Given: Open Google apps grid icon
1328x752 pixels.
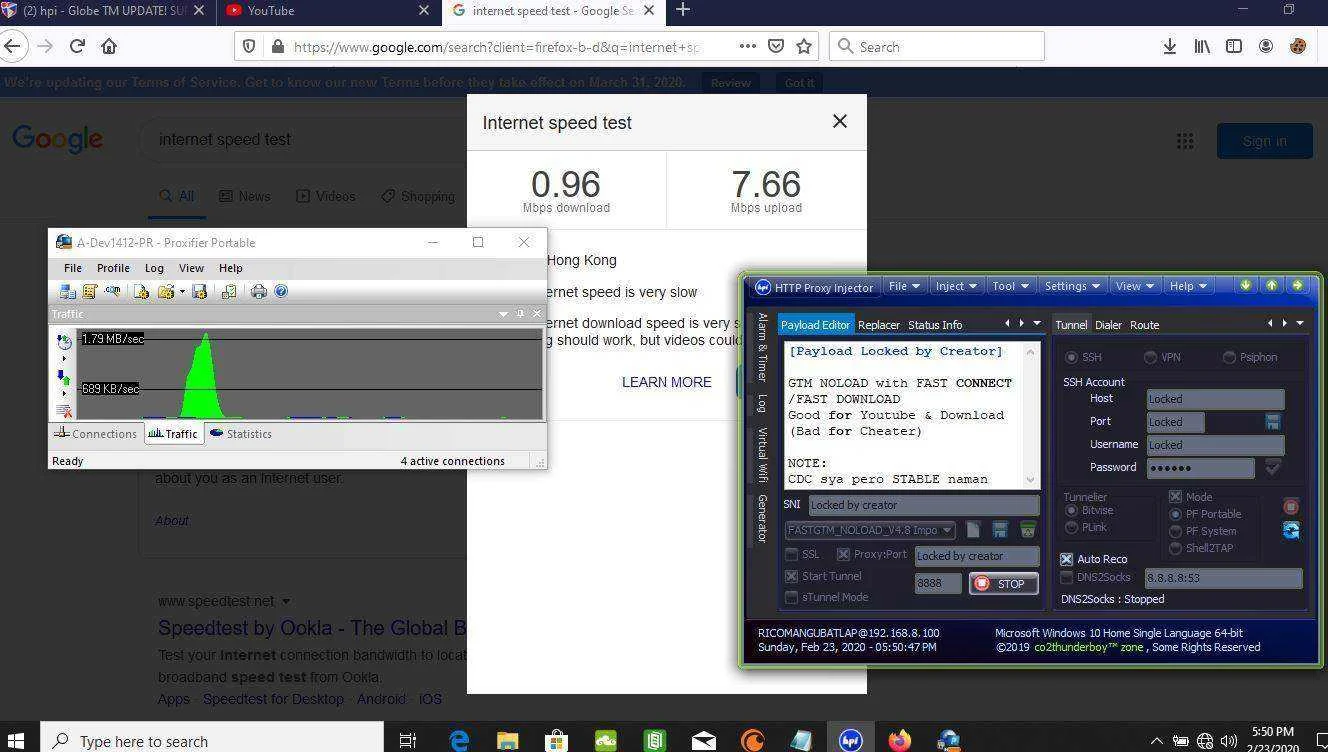Looking at the screenshot, I should coord(1185,141).
